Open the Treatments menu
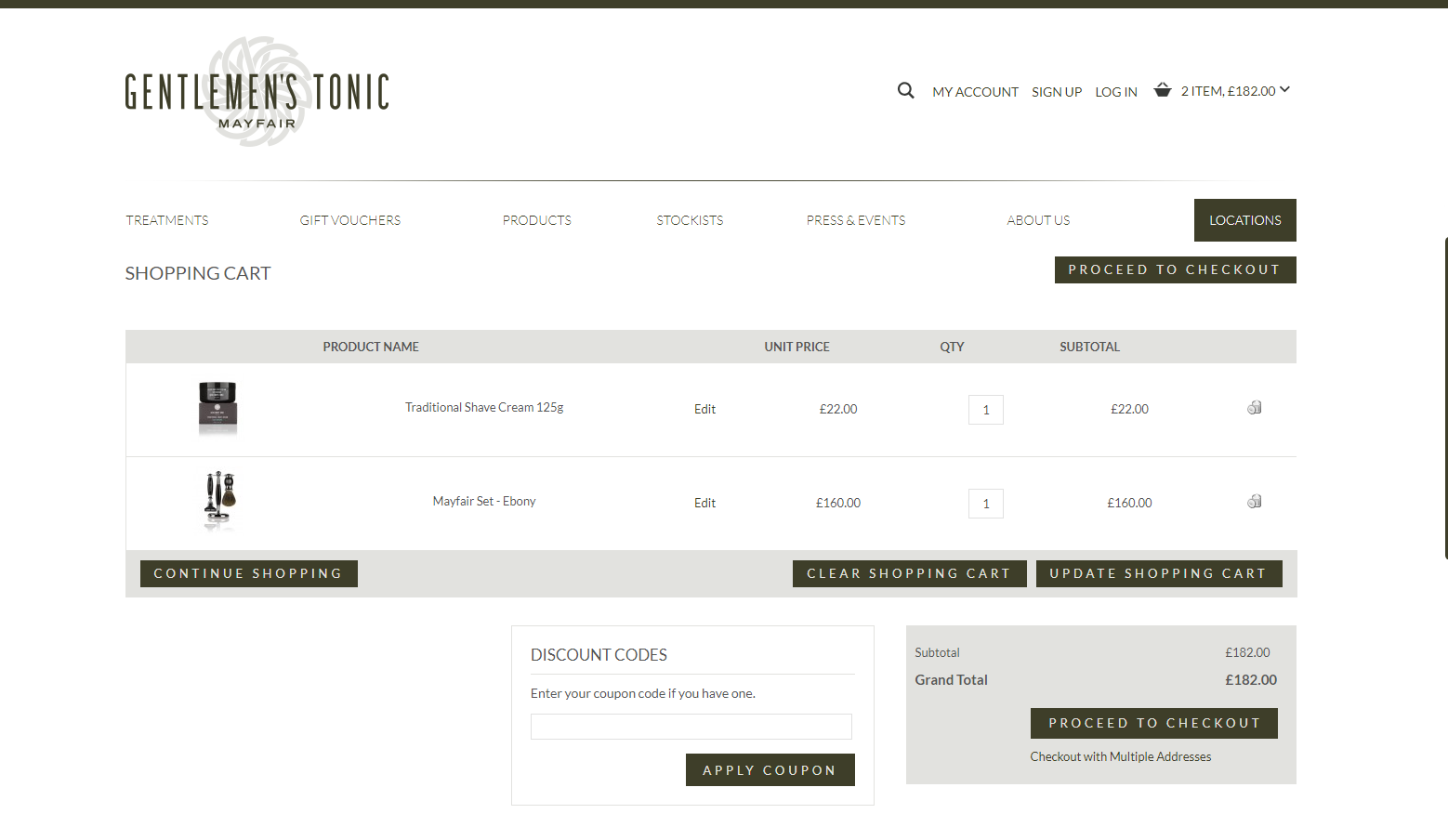Viewport: 1448px width, 840px height. (x=167, y=220)
